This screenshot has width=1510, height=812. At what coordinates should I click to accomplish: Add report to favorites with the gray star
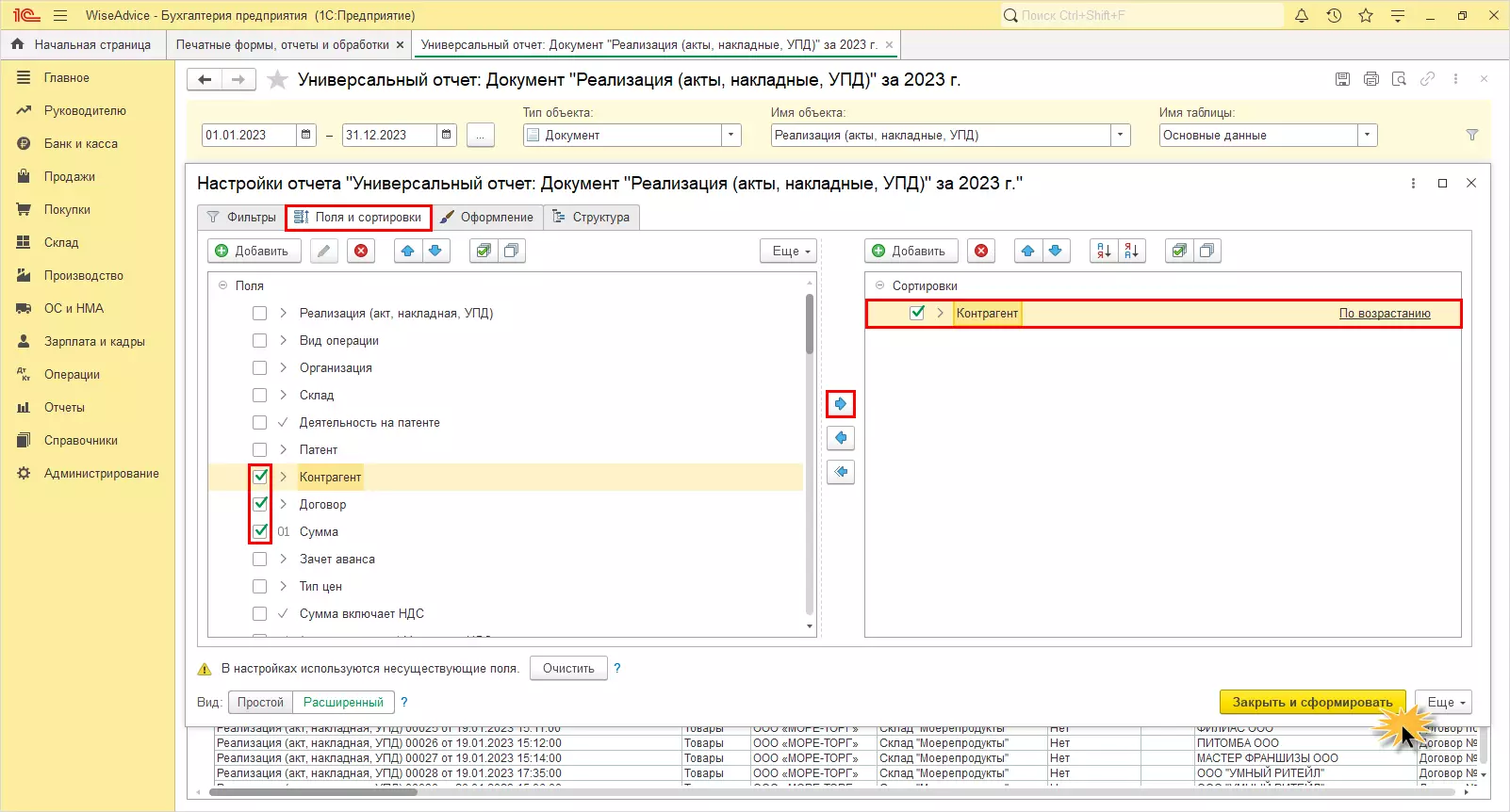coord(277,80)
